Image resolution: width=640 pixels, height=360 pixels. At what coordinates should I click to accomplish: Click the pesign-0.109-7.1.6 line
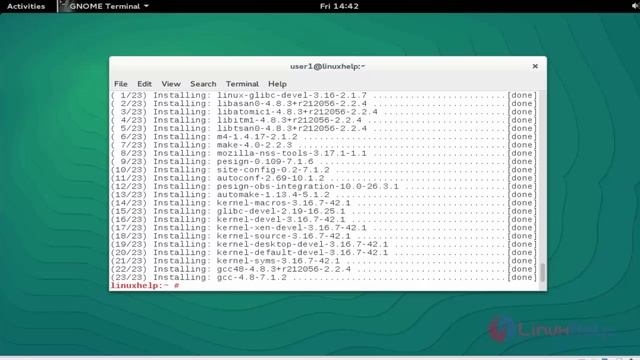click(324, 162)
